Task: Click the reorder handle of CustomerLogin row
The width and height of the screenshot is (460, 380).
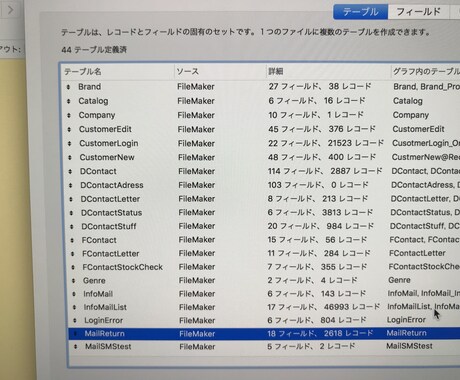Action: point(69,143)
